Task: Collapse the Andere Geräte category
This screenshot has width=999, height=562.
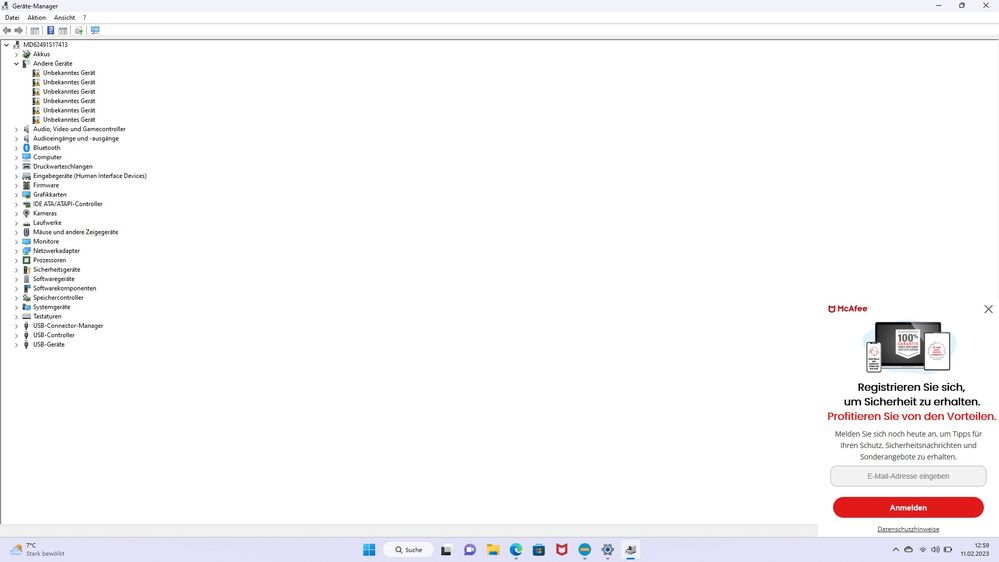Action: [16, 64]
